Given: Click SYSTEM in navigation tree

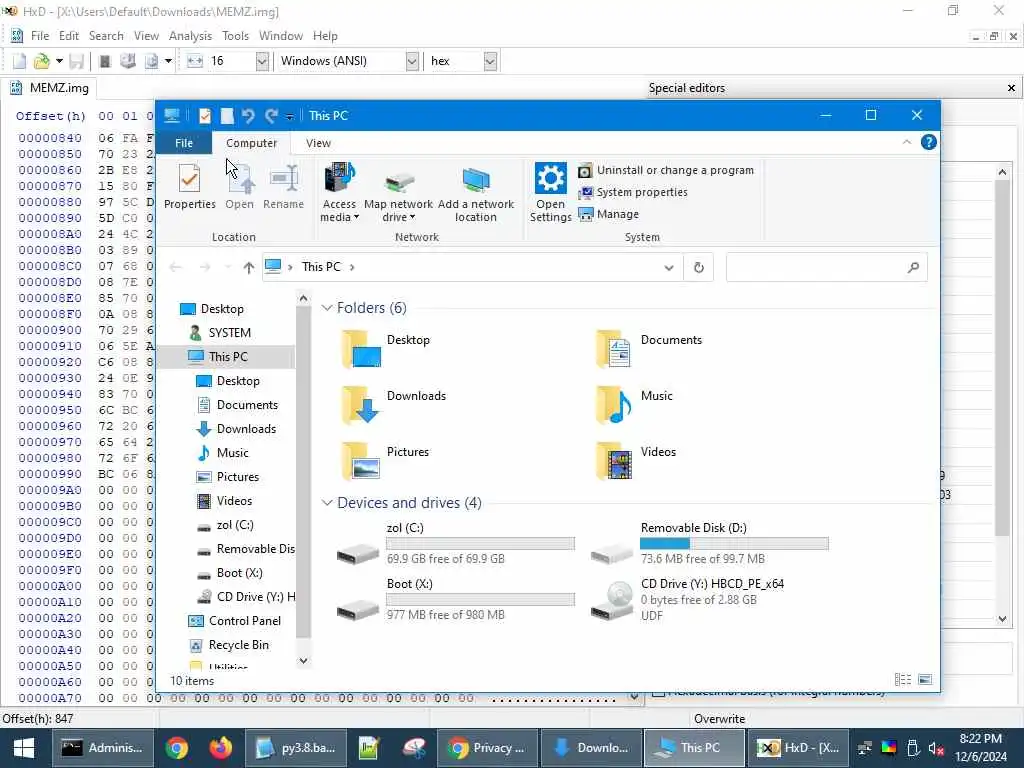Looking at the screenshot, I should pyautogui.click(x=229, y=332).
